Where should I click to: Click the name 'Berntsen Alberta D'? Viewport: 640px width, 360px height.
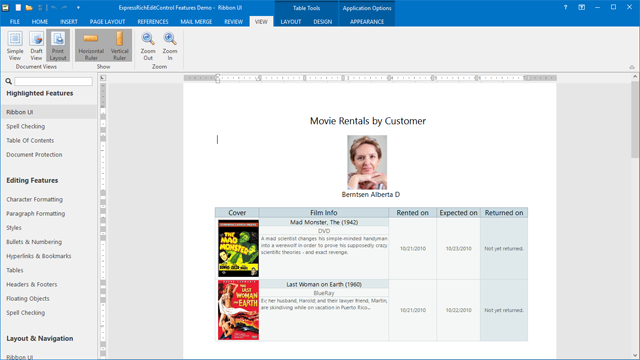[x=371, y=194]
